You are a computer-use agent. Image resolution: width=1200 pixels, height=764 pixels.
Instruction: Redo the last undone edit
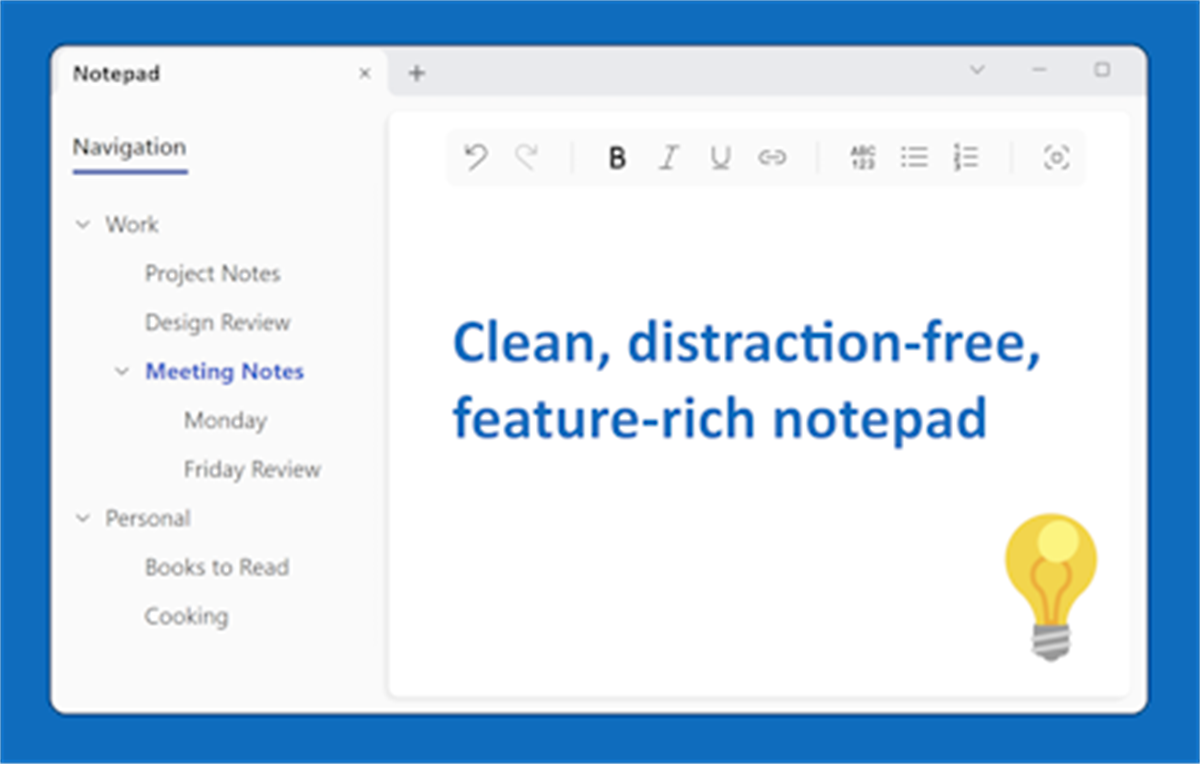(527, 157)
